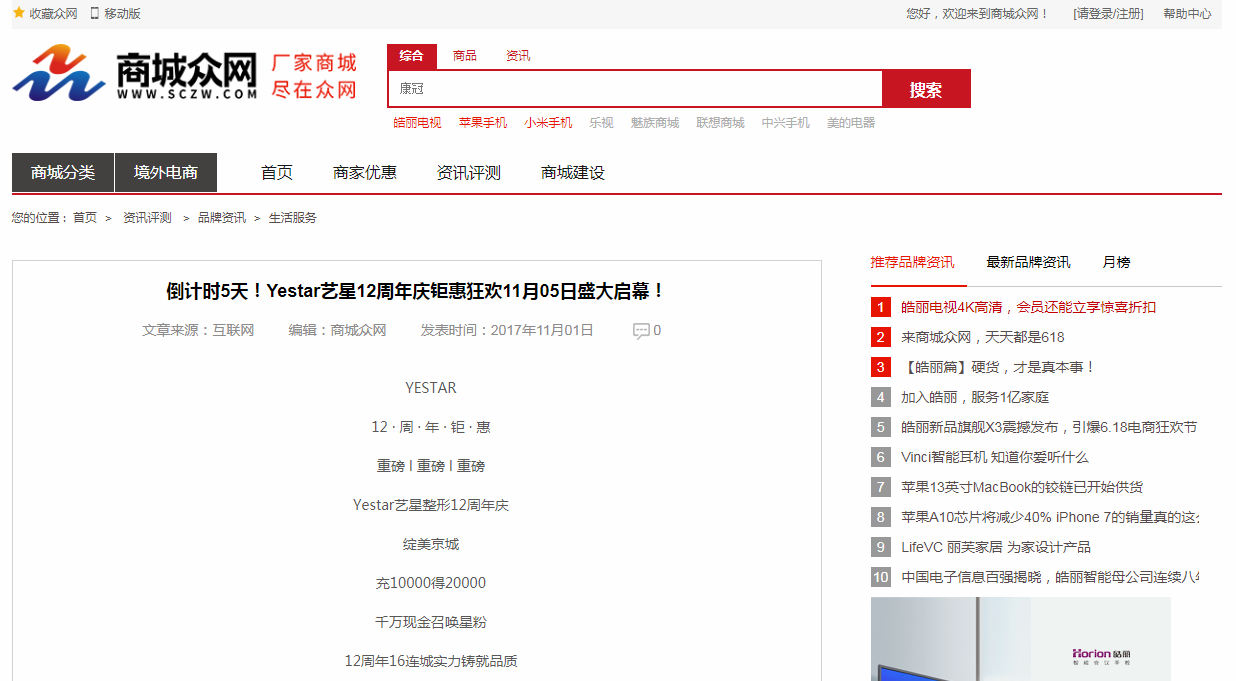The width and height of the screenshot is (1236, 681).
Task: Click the star favorite icon at top
Action: 18,13
